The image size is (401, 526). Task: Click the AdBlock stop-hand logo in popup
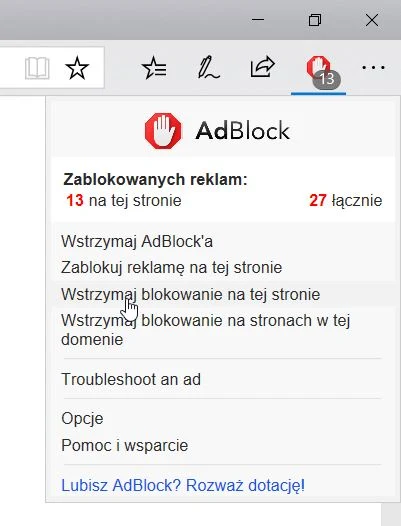[163, 130]
